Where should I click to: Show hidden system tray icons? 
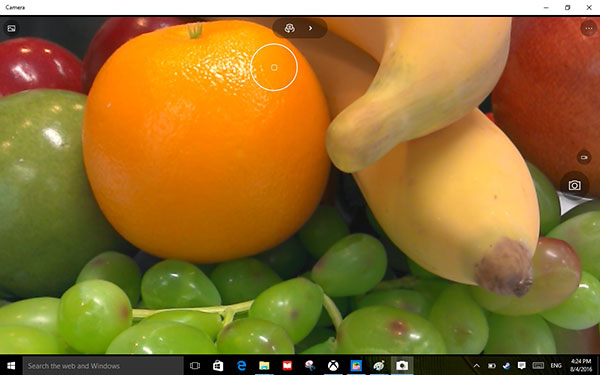(476, 366)
